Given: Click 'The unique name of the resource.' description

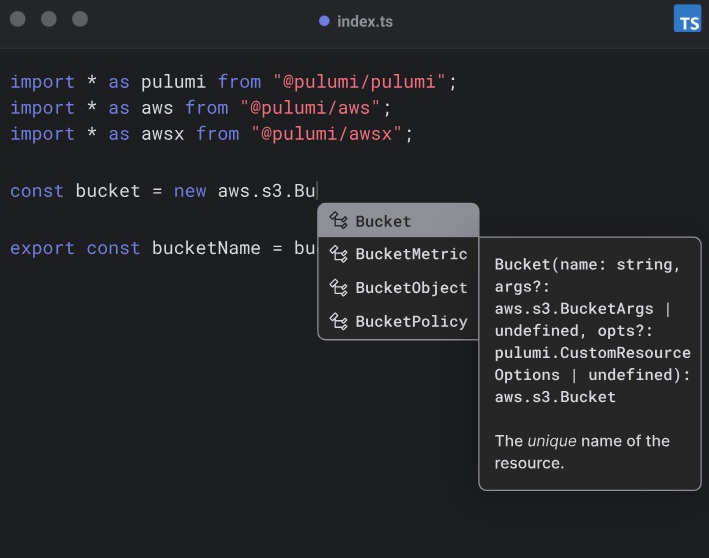Looking at the screenshot, I should click(582, 452).
